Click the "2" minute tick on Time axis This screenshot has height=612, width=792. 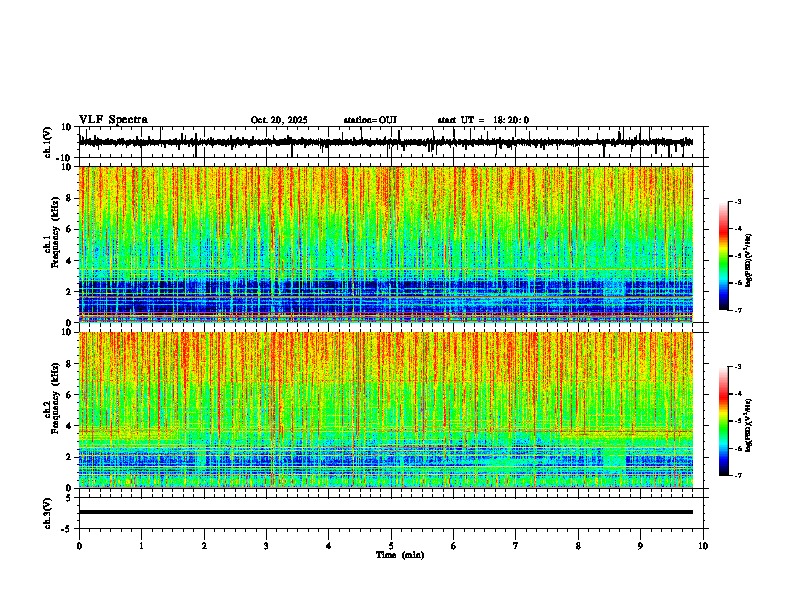[x=204, y=546]
